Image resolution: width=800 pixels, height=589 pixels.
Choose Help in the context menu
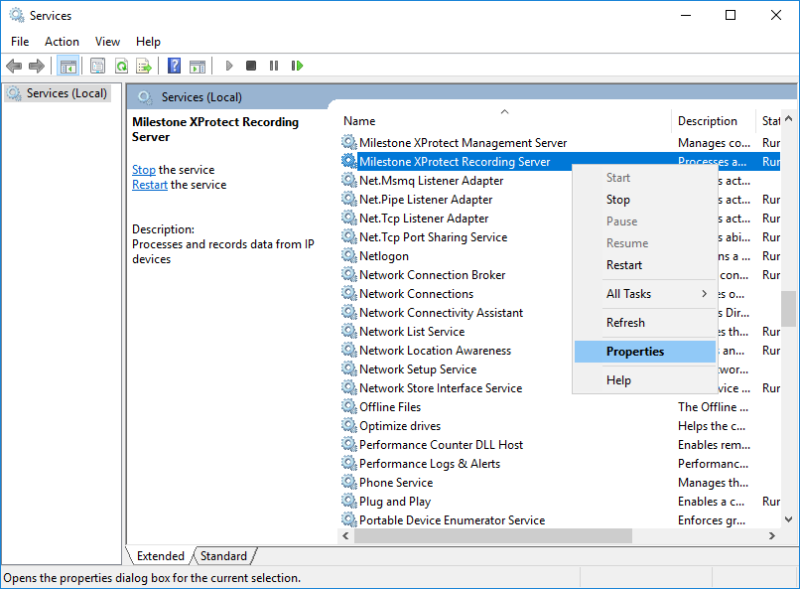tap(645, 380)
